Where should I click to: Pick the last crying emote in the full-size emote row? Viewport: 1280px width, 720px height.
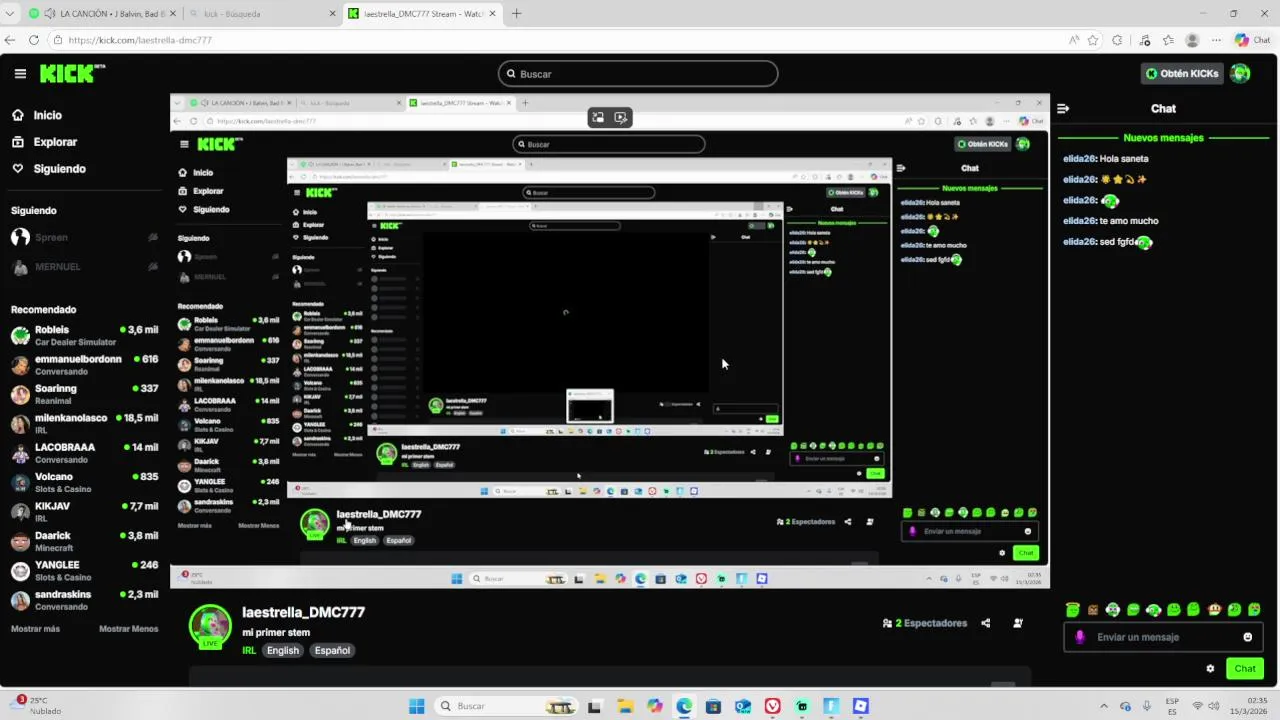point(1254,609)
